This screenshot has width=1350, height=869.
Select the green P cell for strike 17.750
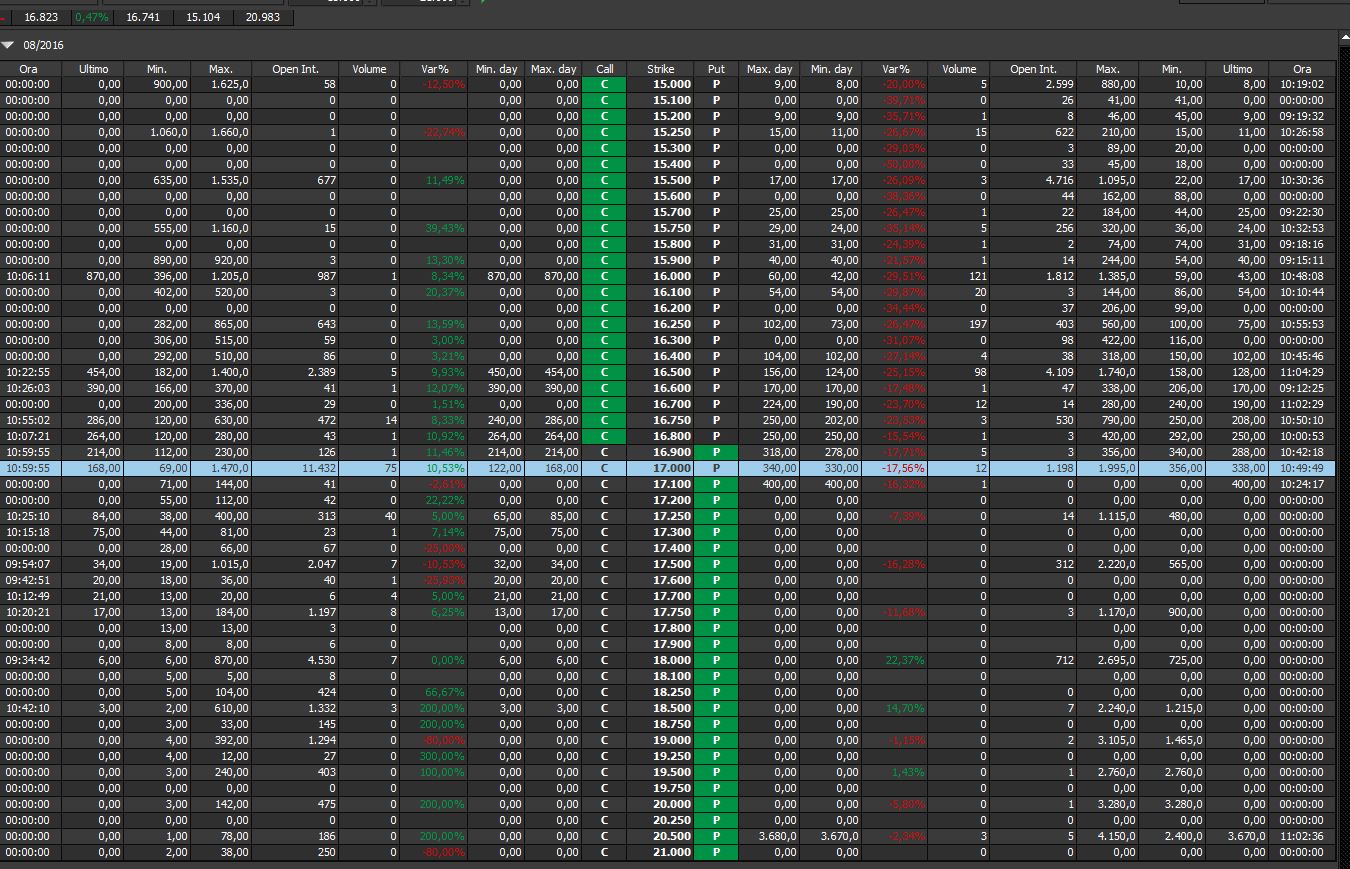pyautogui.click(x=716, y=613)
